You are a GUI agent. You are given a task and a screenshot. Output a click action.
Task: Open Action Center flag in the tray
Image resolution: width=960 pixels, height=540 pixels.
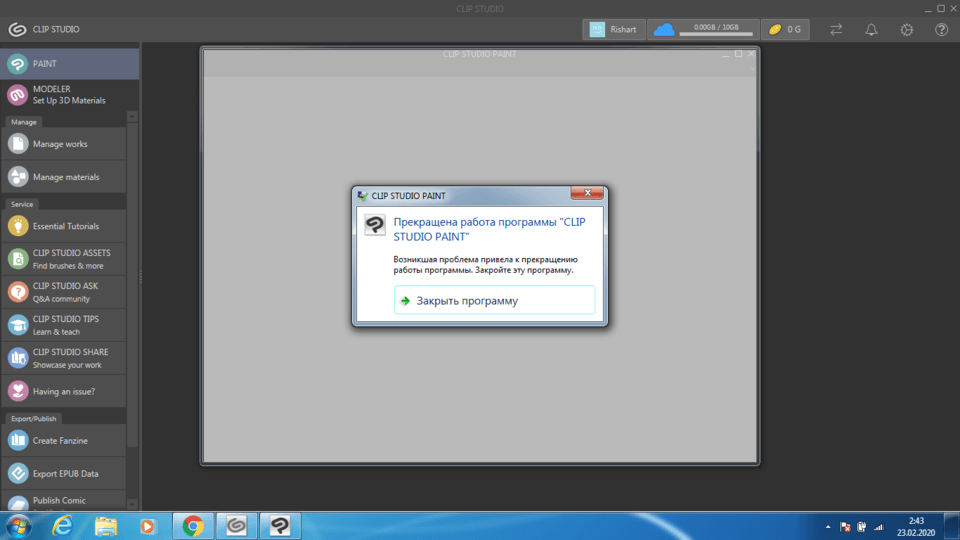845,527
